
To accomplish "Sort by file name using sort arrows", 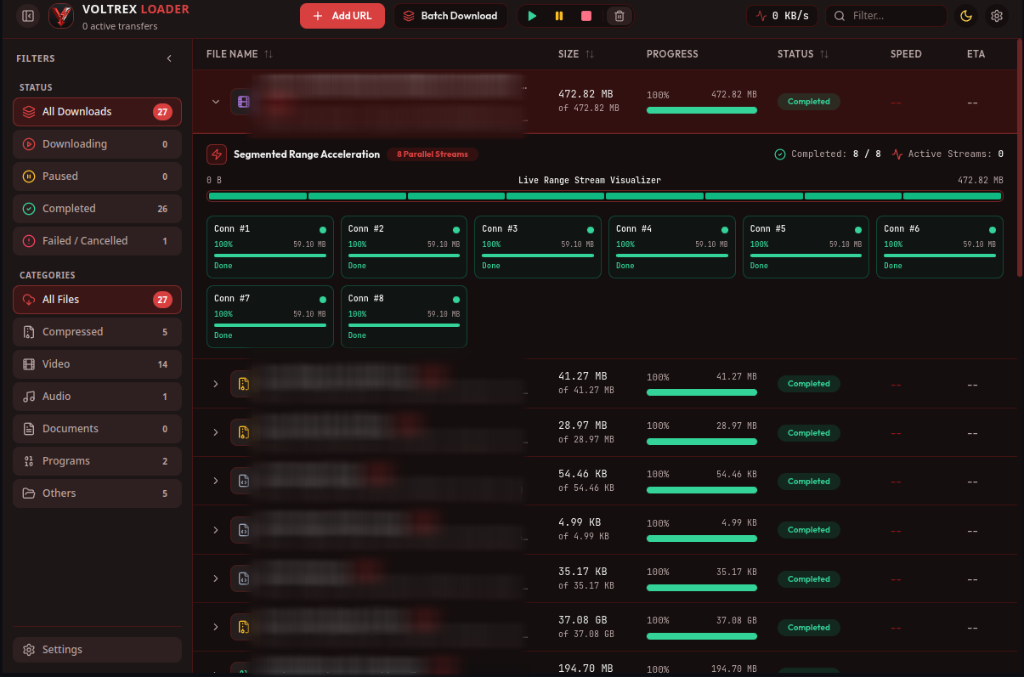I will [x=268, y=54].
